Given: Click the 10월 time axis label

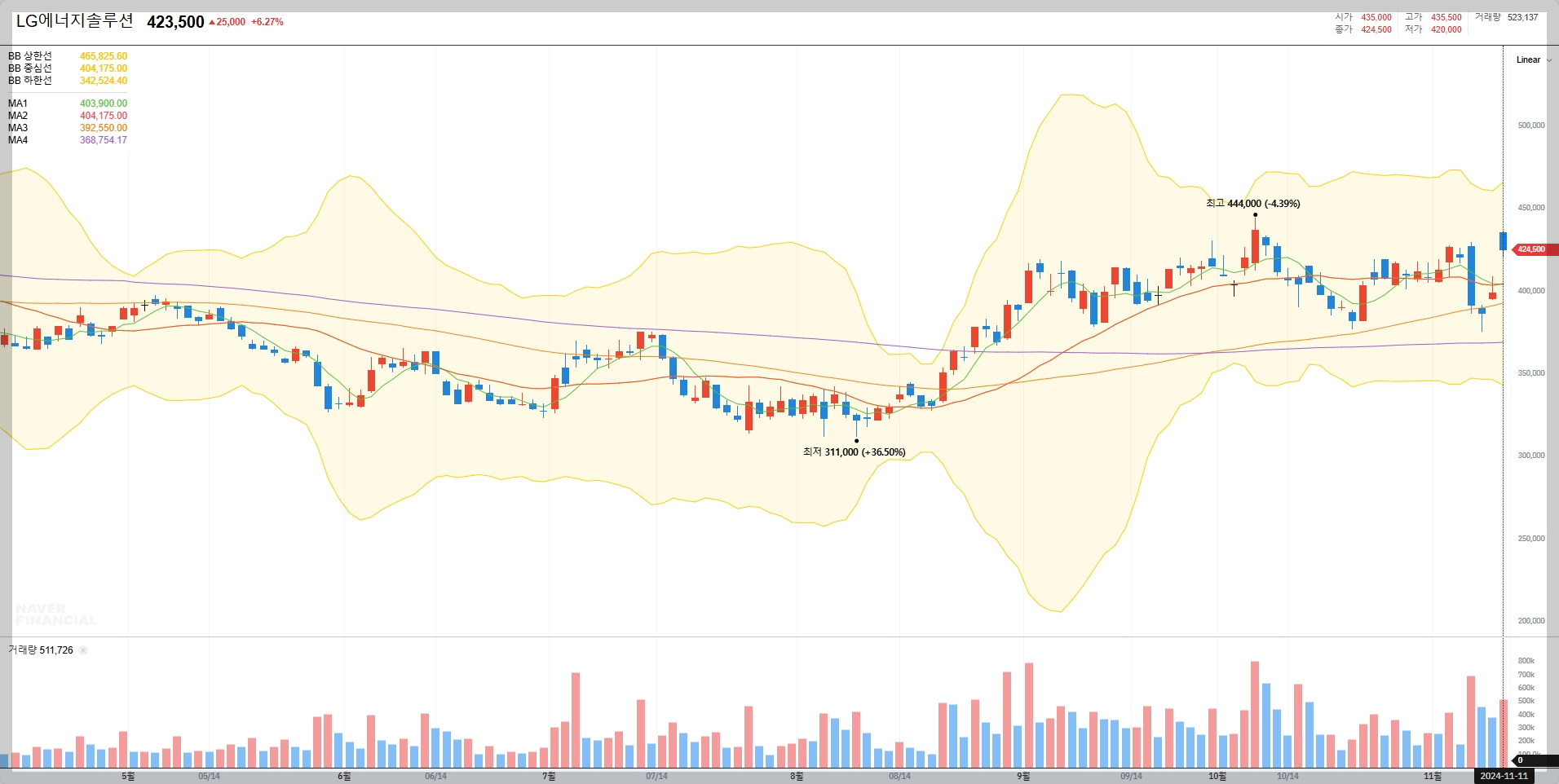Looking at the screenshot, I should tap(1217, 776).
